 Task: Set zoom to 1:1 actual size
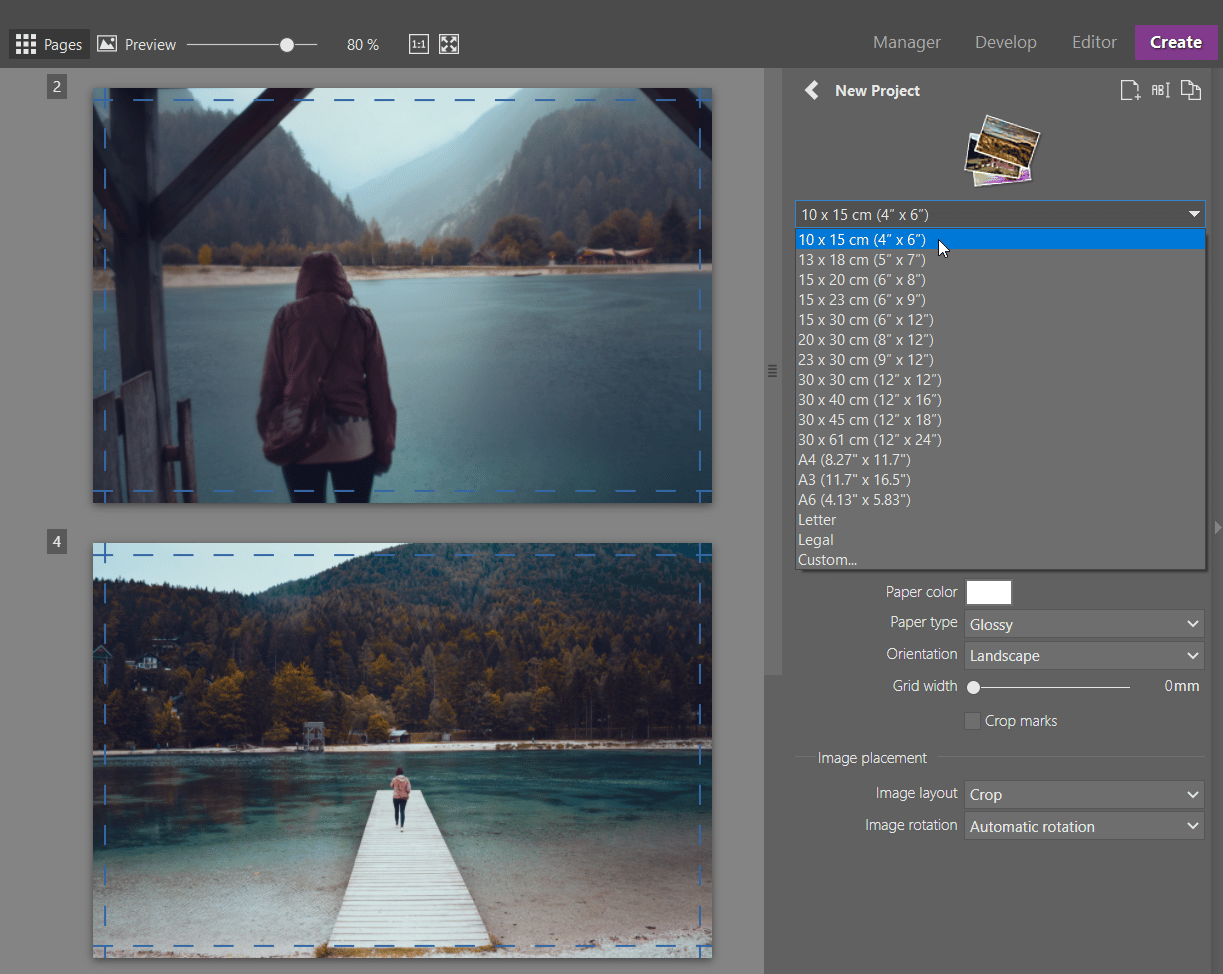tap(419, 44)
